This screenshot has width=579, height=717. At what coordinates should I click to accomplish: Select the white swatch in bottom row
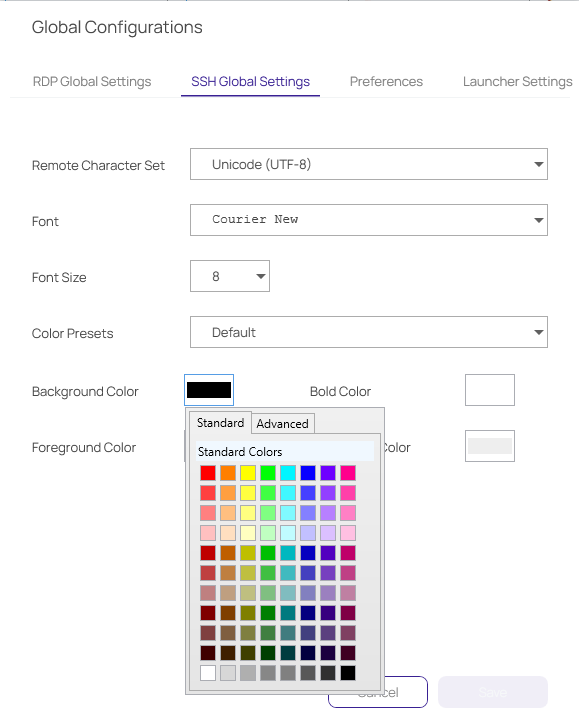click(x=208, y=673)
